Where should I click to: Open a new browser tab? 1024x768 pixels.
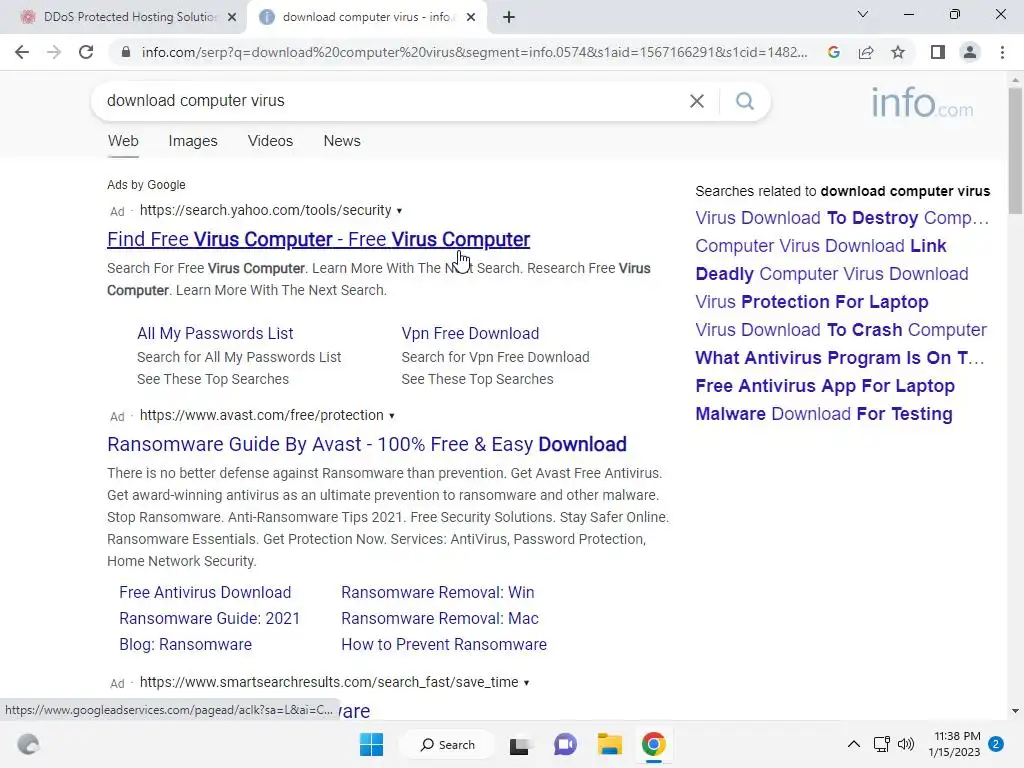click(509, 17)
